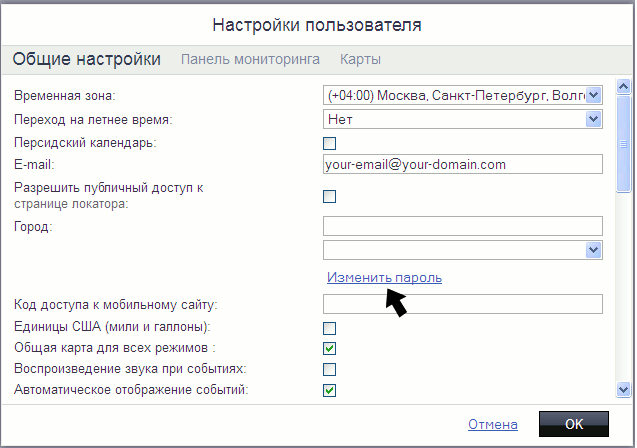Enable Воспроизведение звука при событиях checkbox

329,370
